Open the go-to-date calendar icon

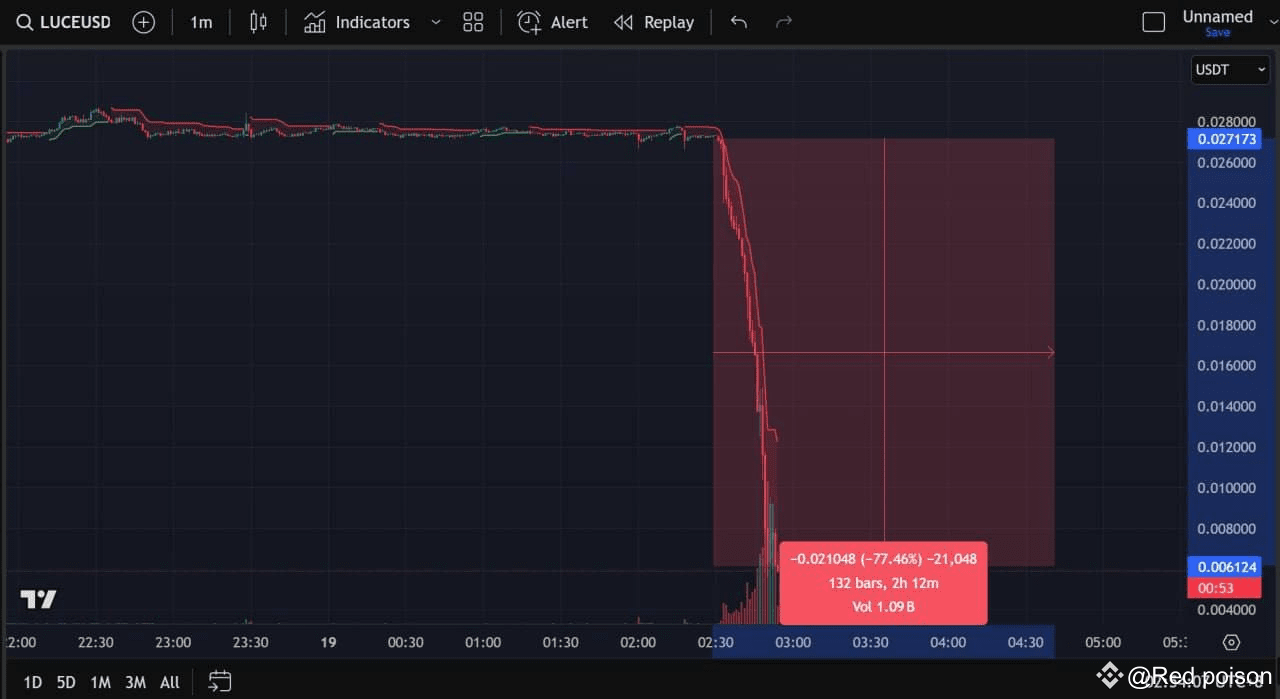pyautogui.click(x=219, y=681)
